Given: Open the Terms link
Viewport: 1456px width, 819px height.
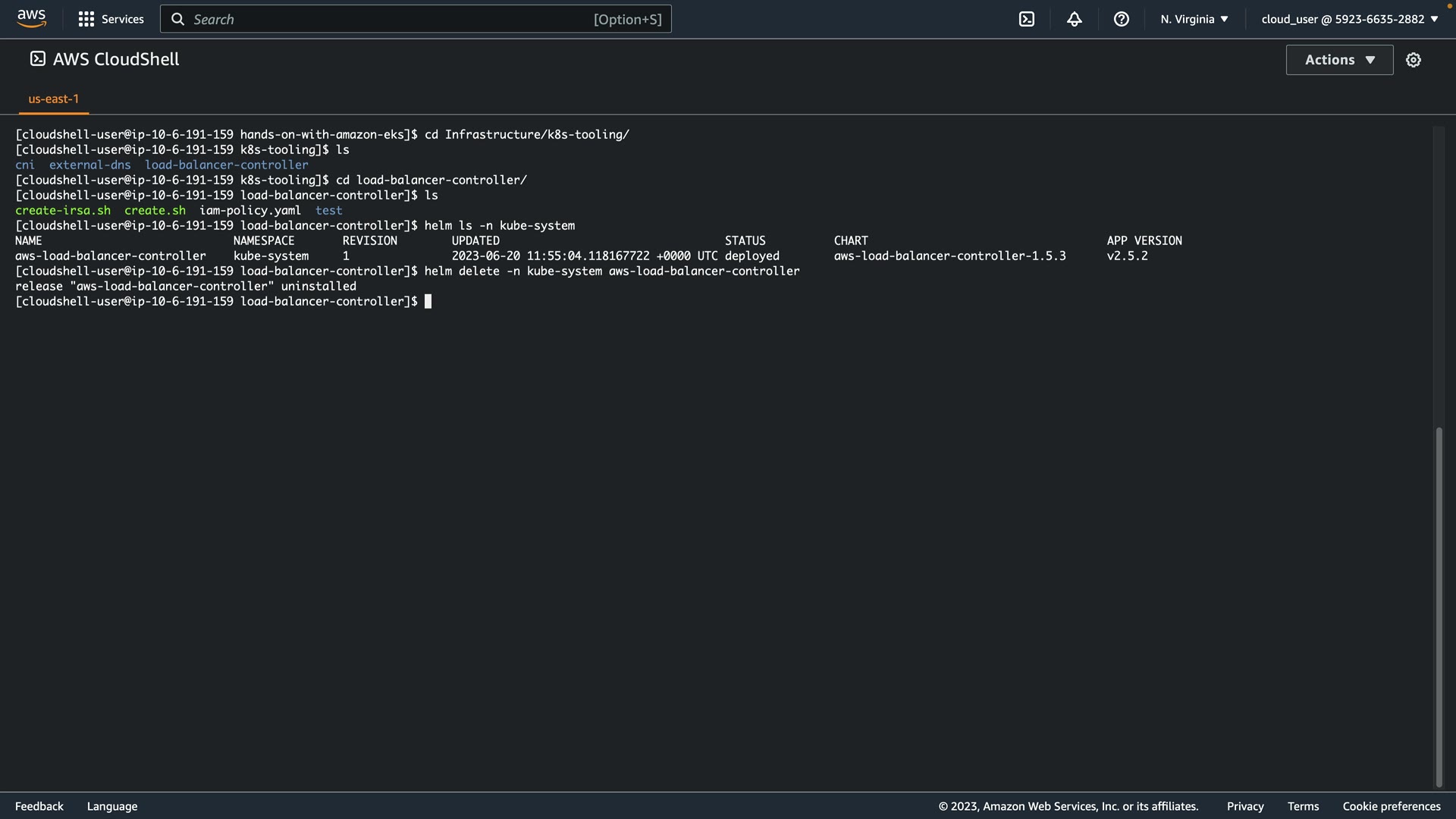Looking at the screenshot, I should [x=1303, y=806].
